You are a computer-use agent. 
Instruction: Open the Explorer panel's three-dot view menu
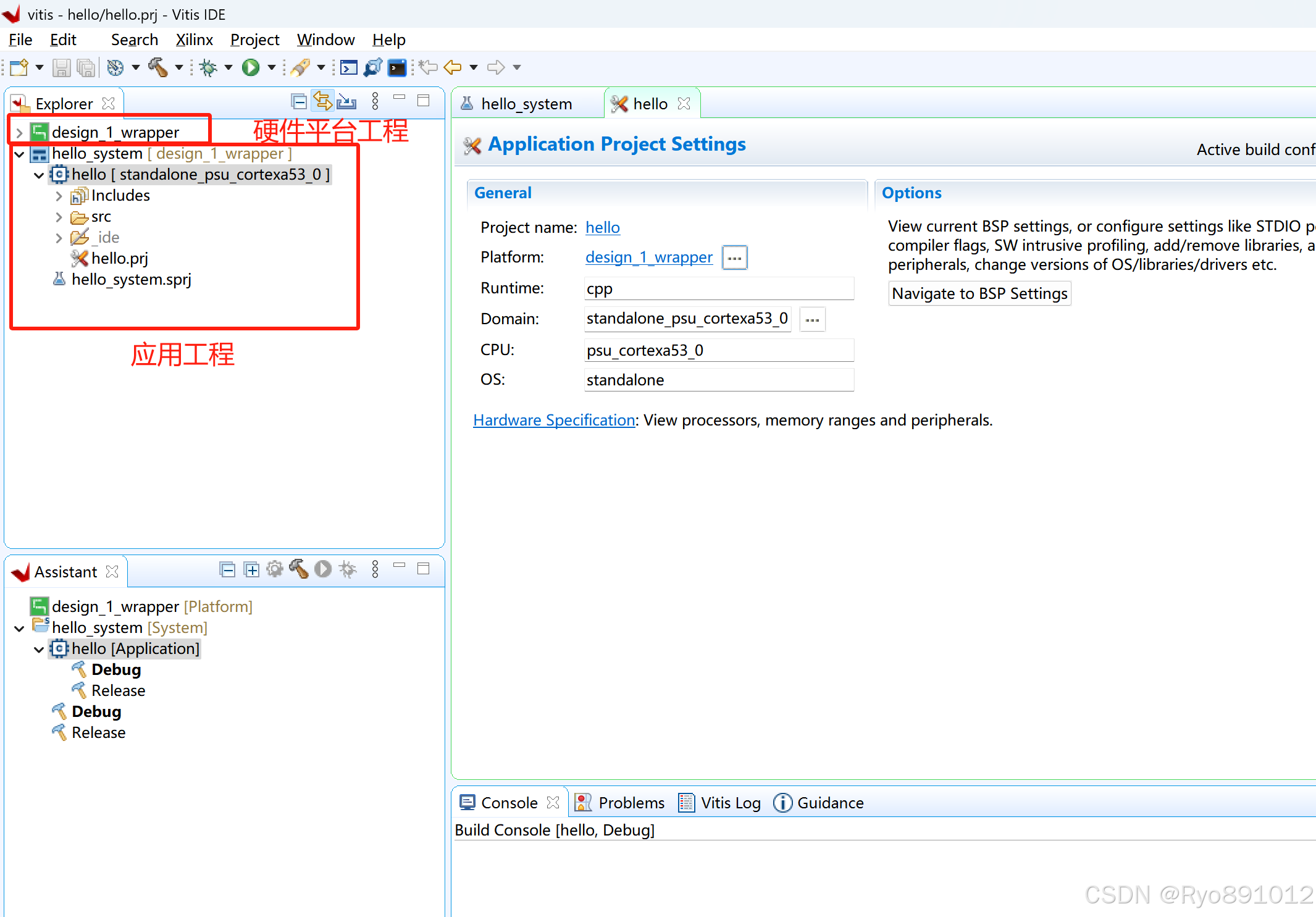coord(375,101)
